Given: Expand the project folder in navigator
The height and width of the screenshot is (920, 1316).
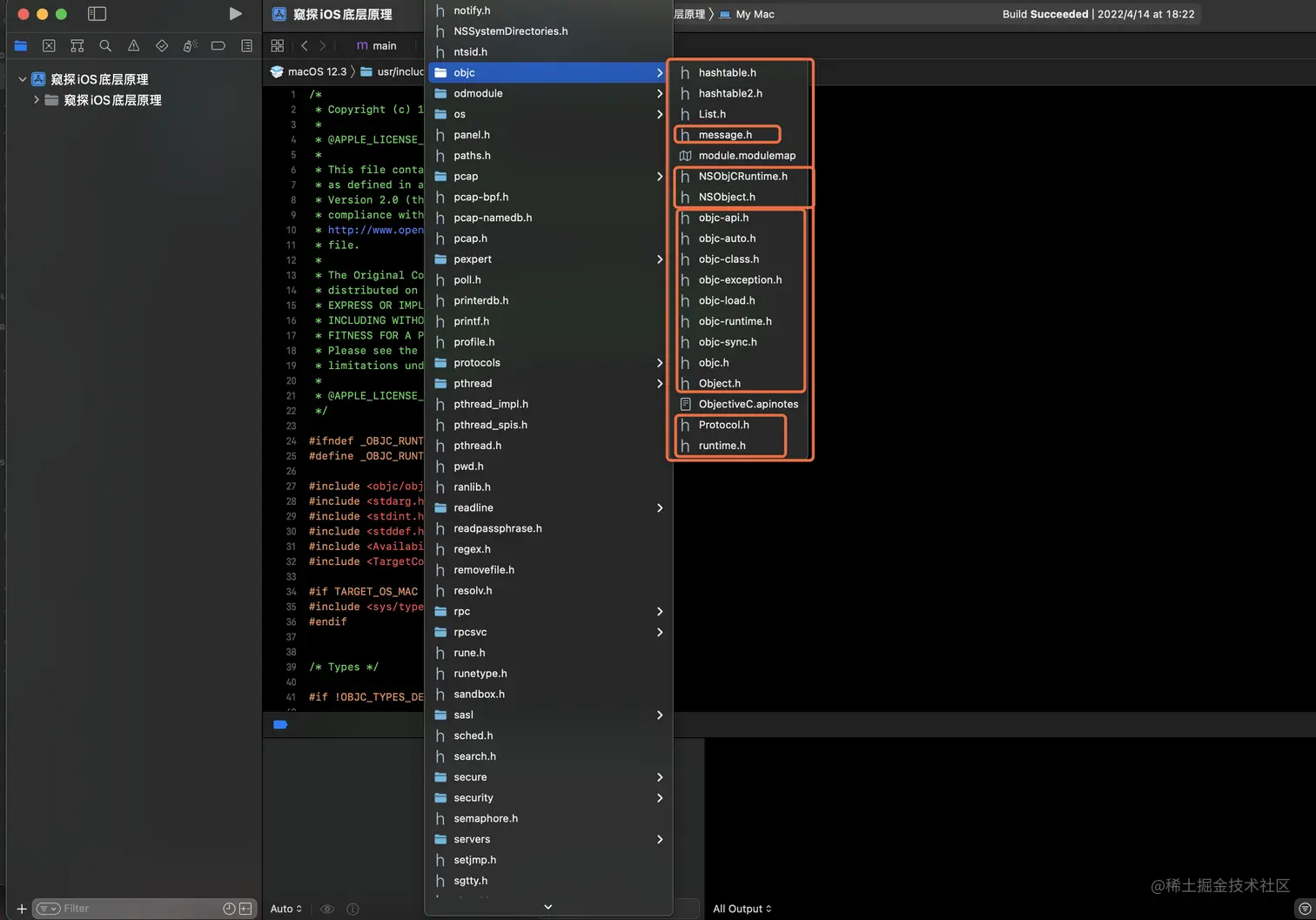Looking at the screenshot, I should (37, 100).
